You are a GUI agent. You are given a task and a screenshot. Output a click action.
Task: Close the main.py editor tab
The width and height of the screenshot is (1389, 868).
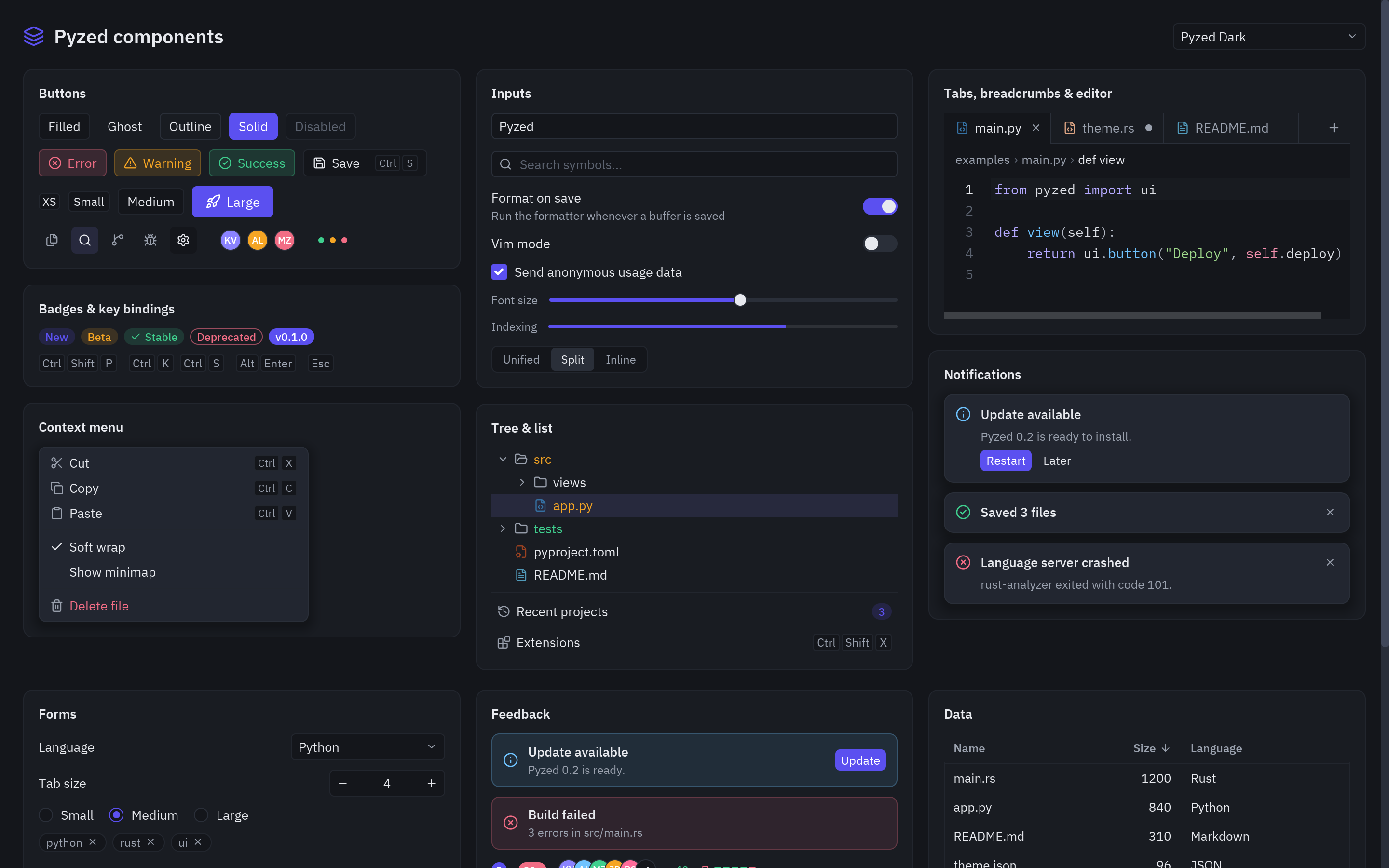click(1036, 127)
